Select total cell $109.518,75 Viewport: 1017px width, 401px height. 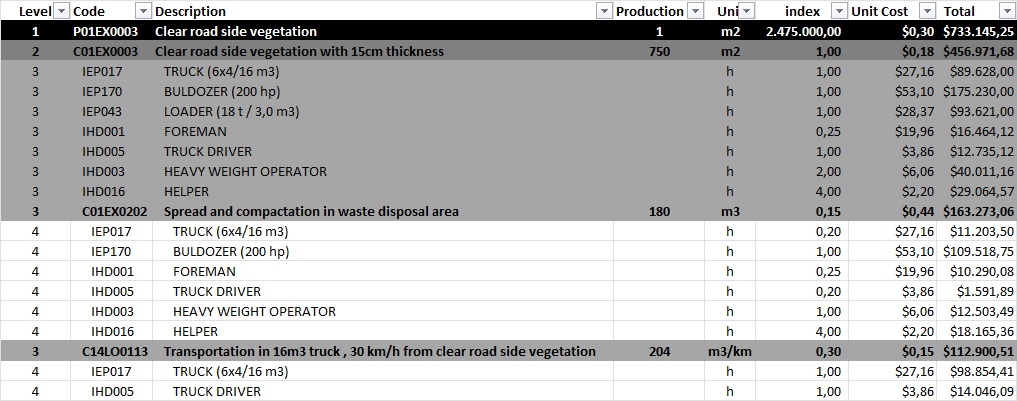[978, 252]
